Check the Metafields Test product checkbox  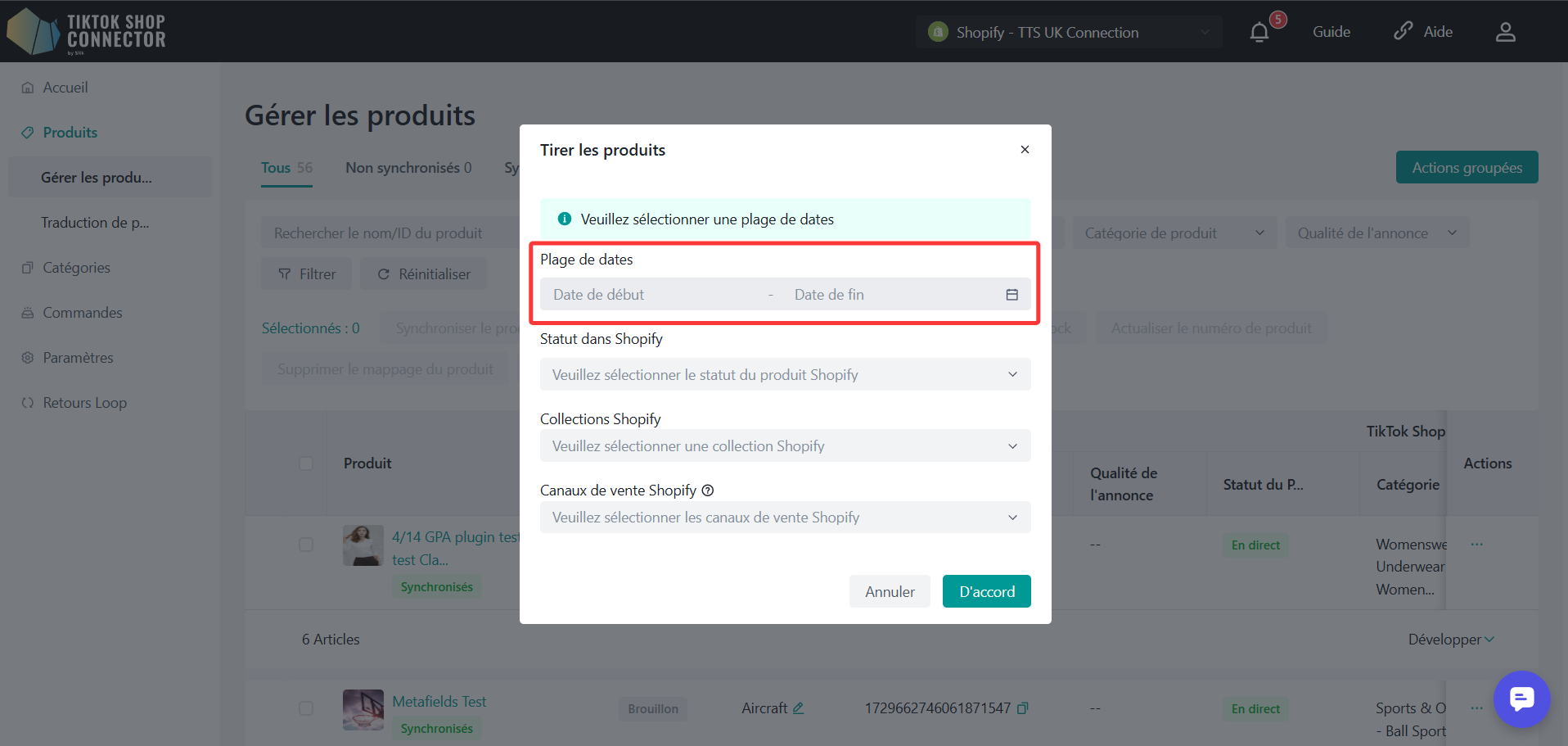pyautogui.click(x=306, y=708)
